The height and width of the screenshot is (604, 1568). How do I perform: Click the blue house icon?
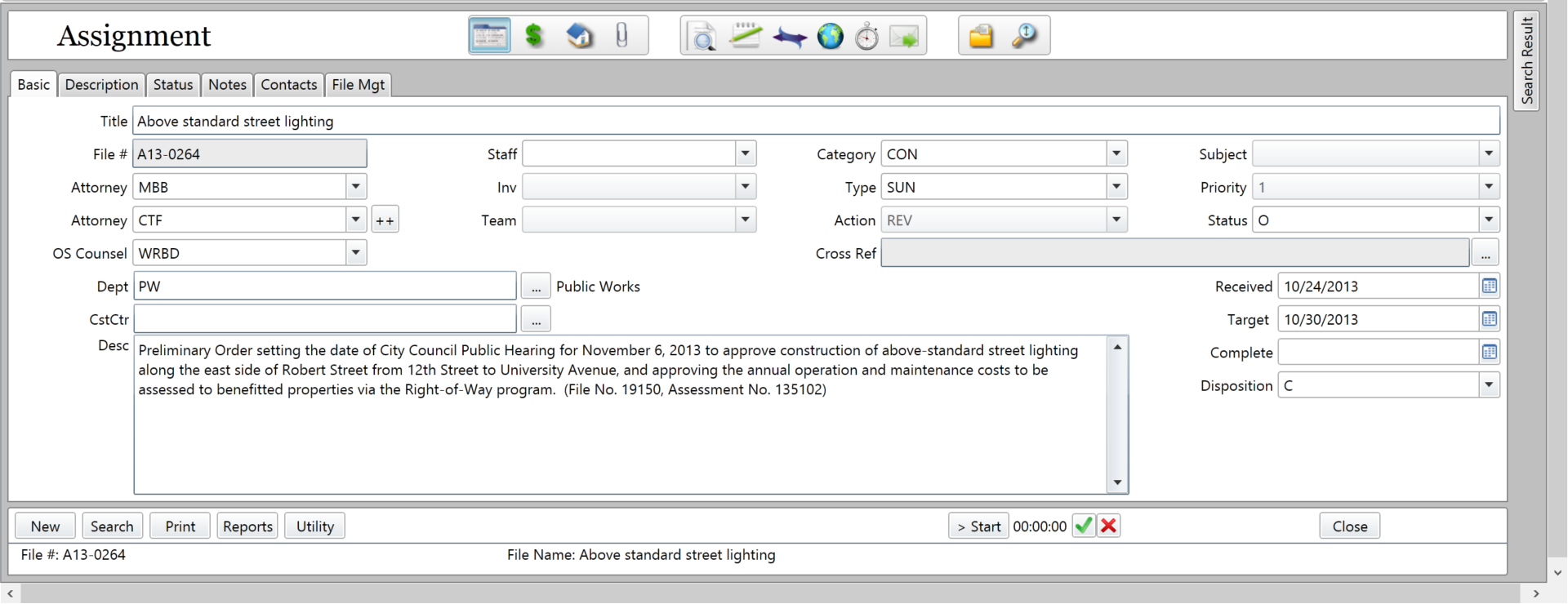[579, 36]
